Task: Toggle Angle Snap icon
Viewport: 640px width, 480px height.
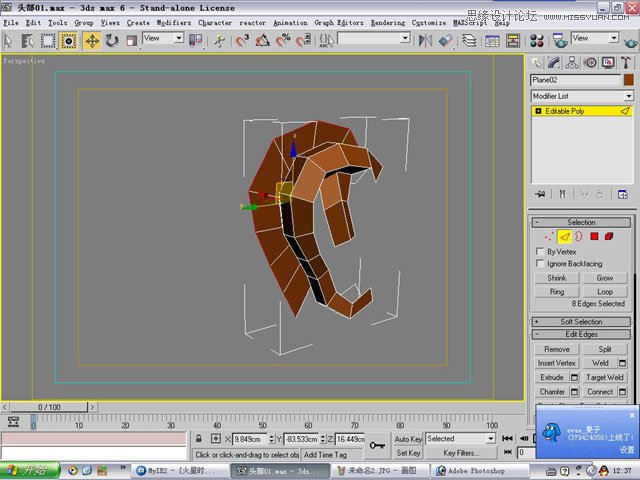Action: coord(262,41)
